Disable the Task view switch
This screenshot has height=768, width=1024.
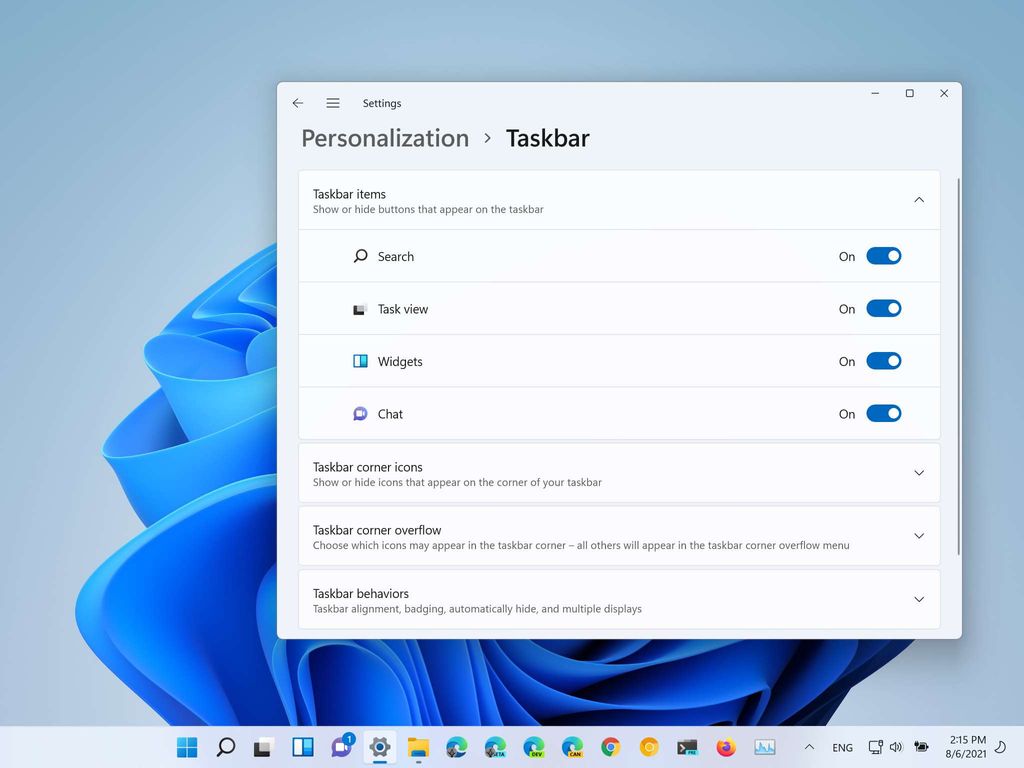tap(884, 309)
